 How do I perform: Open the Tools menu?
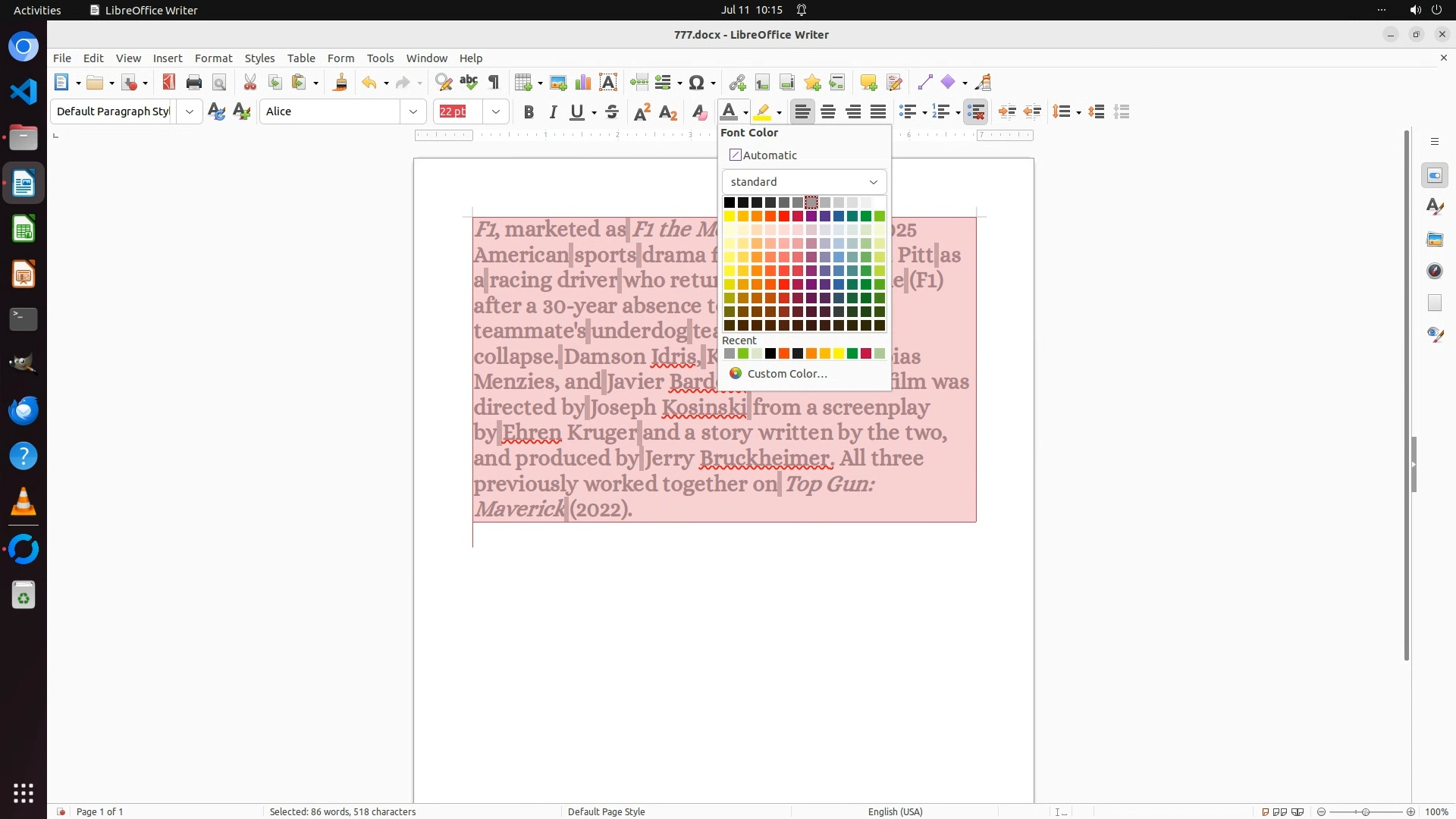pyautogui.click(x=380, y=58)
